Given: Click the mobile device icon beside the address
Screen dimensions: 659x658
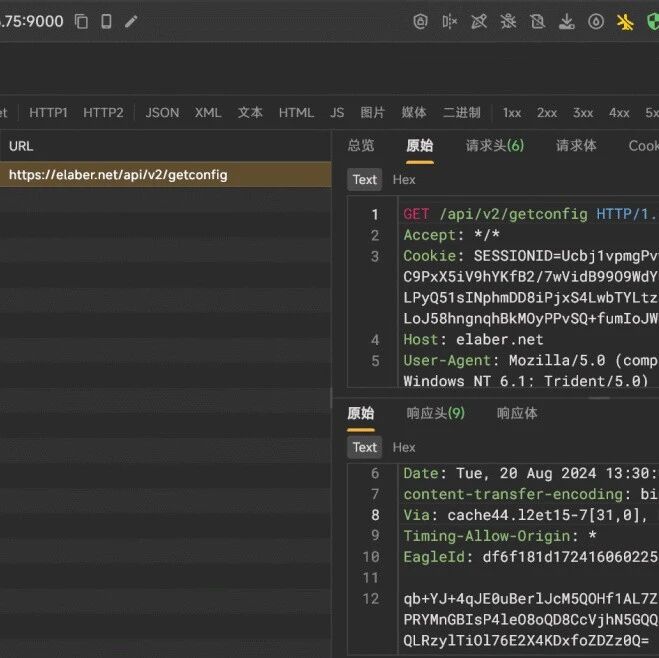Looking at the screenshot, I should tap(106, 21).
